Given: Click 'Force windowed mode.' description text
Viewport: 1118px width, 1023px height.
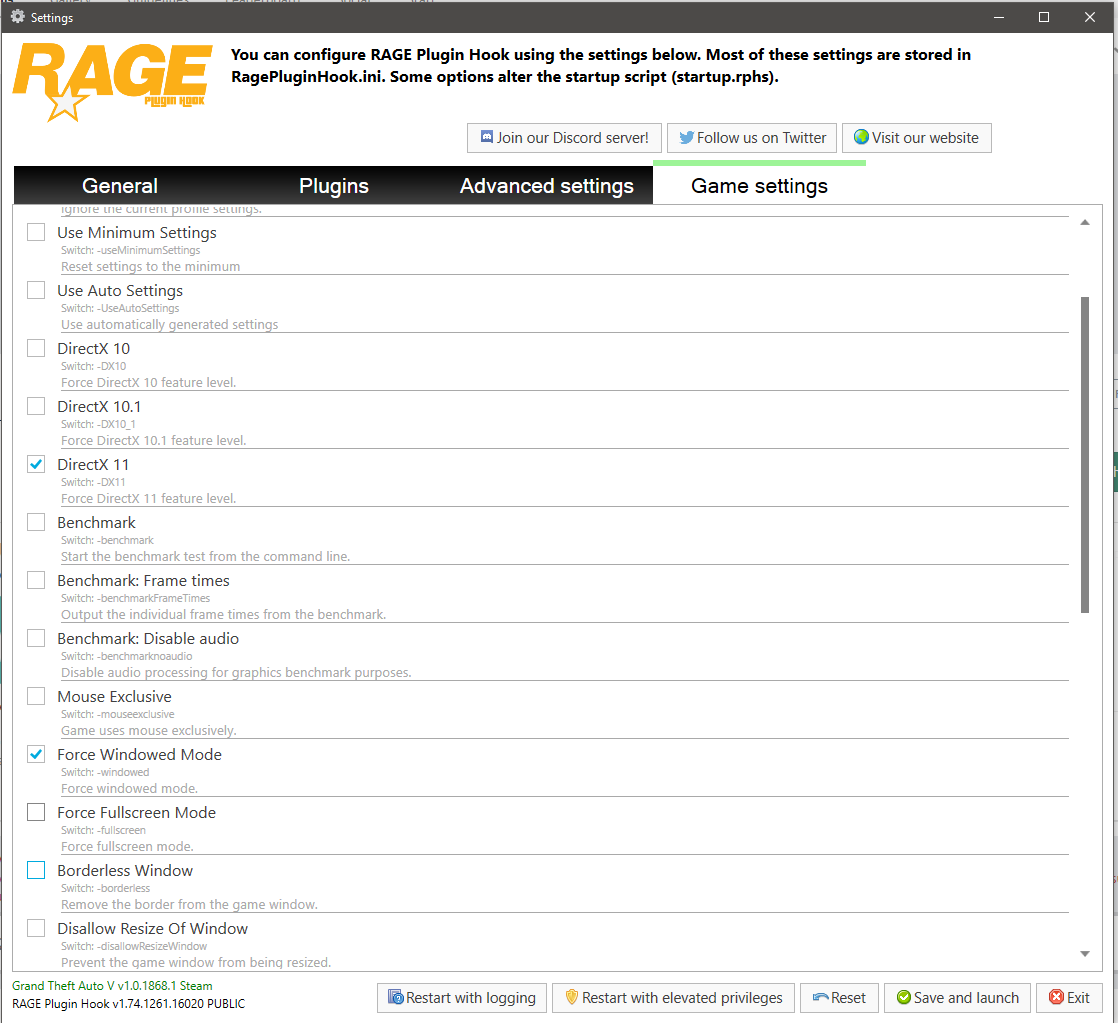Looking at the screenshot, I should coord(129,788).
